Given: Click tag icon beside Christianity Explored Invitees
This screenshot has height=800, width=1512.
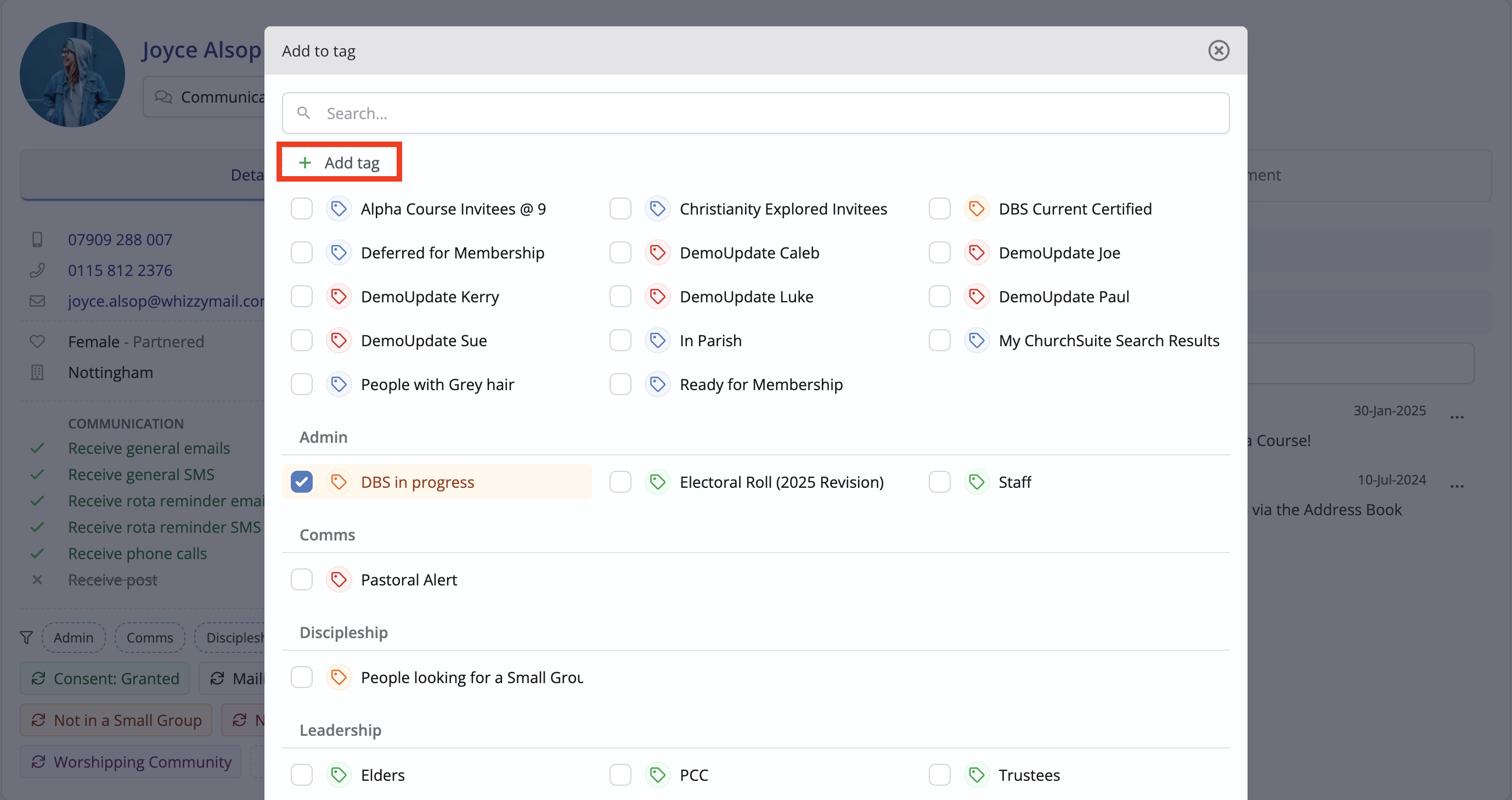Looking at the screenshot, I should pos(657,209).
